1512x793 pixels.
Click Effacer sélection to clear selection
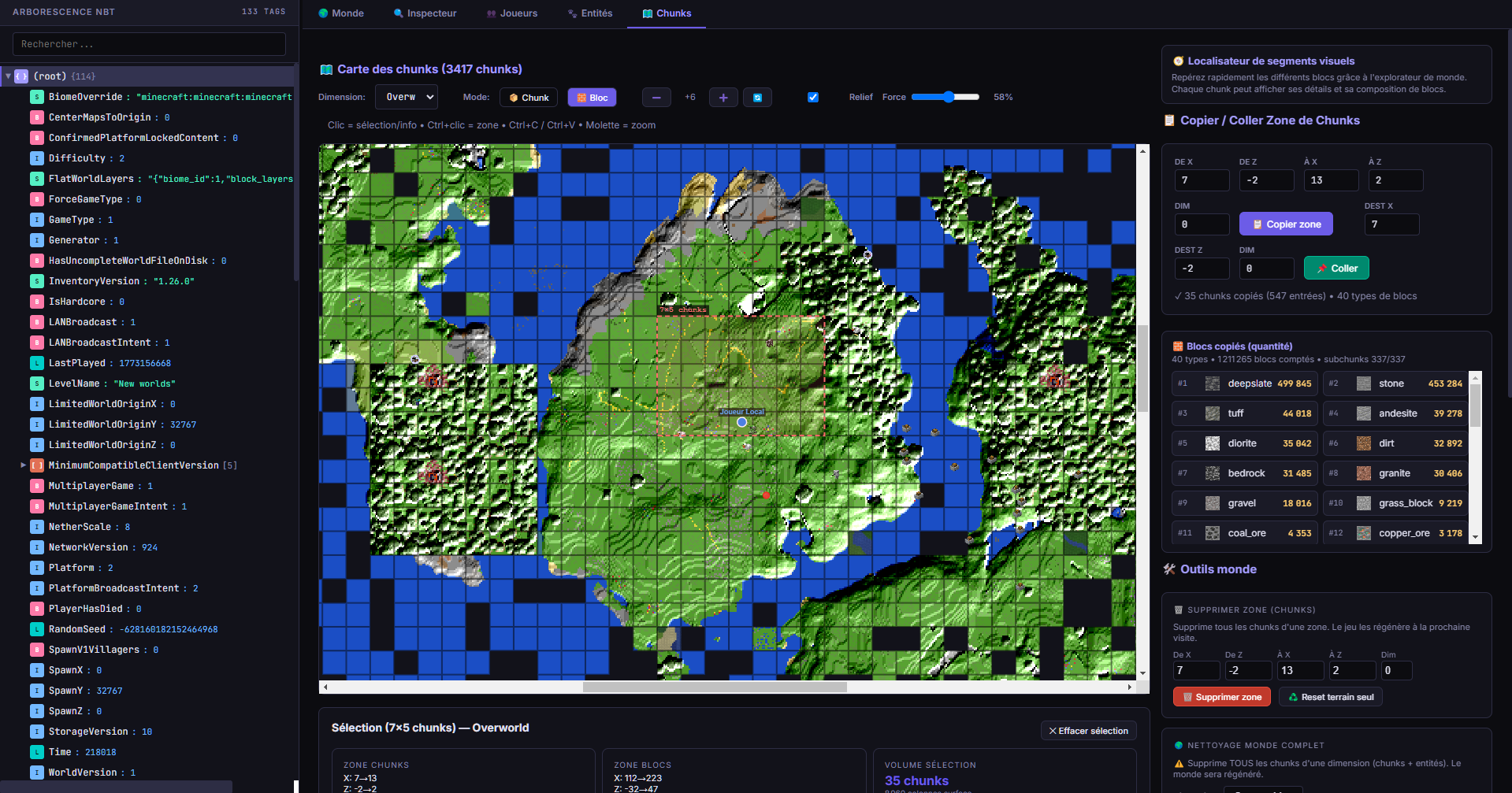[1088, 730]
